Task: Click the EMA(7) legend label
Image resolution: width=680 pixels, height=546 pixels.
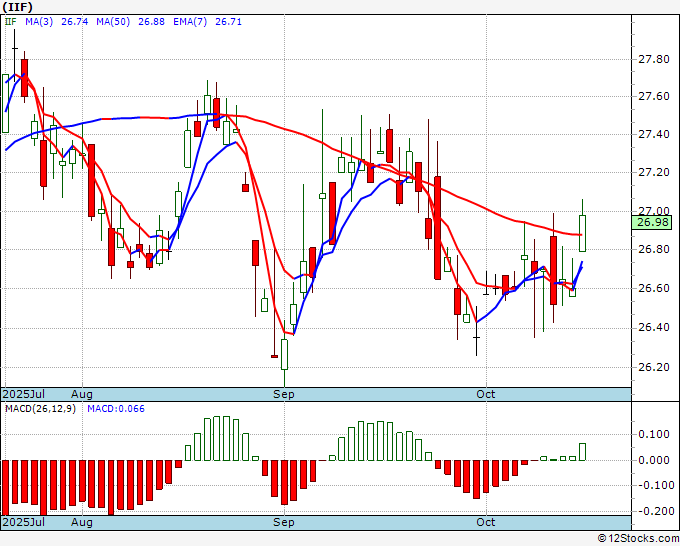Action: (x=190, y=22)
